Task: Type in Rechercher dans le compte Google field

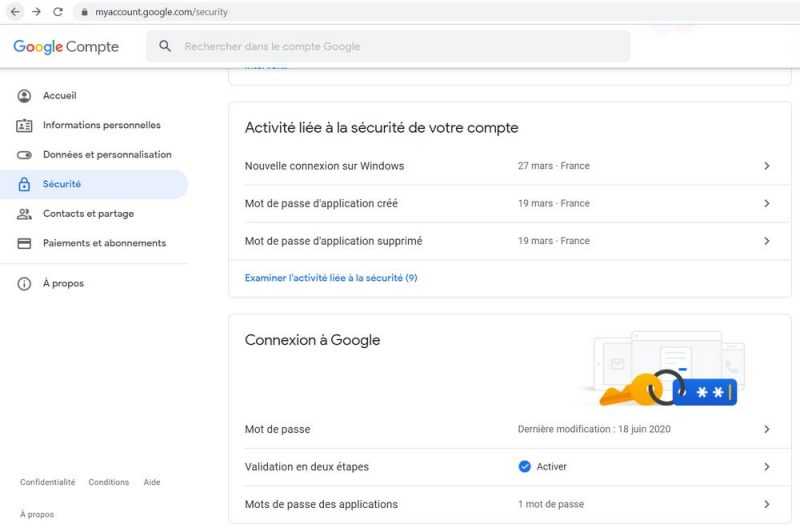Action: (400, 46)
